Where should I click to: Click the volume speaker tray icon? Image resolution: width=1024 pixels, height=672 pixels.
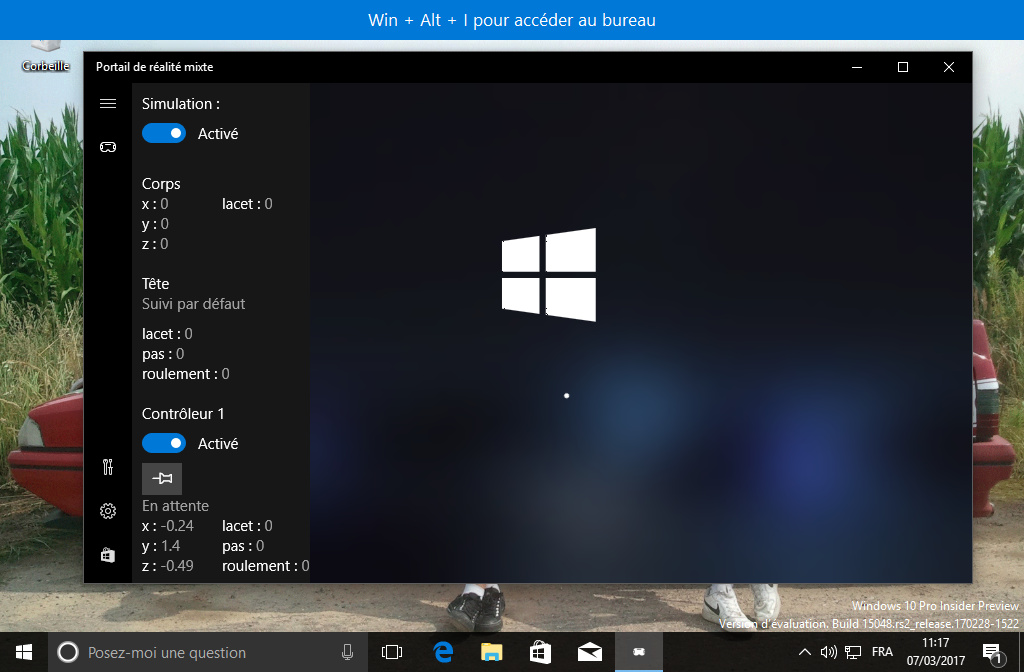click(829, 652)
